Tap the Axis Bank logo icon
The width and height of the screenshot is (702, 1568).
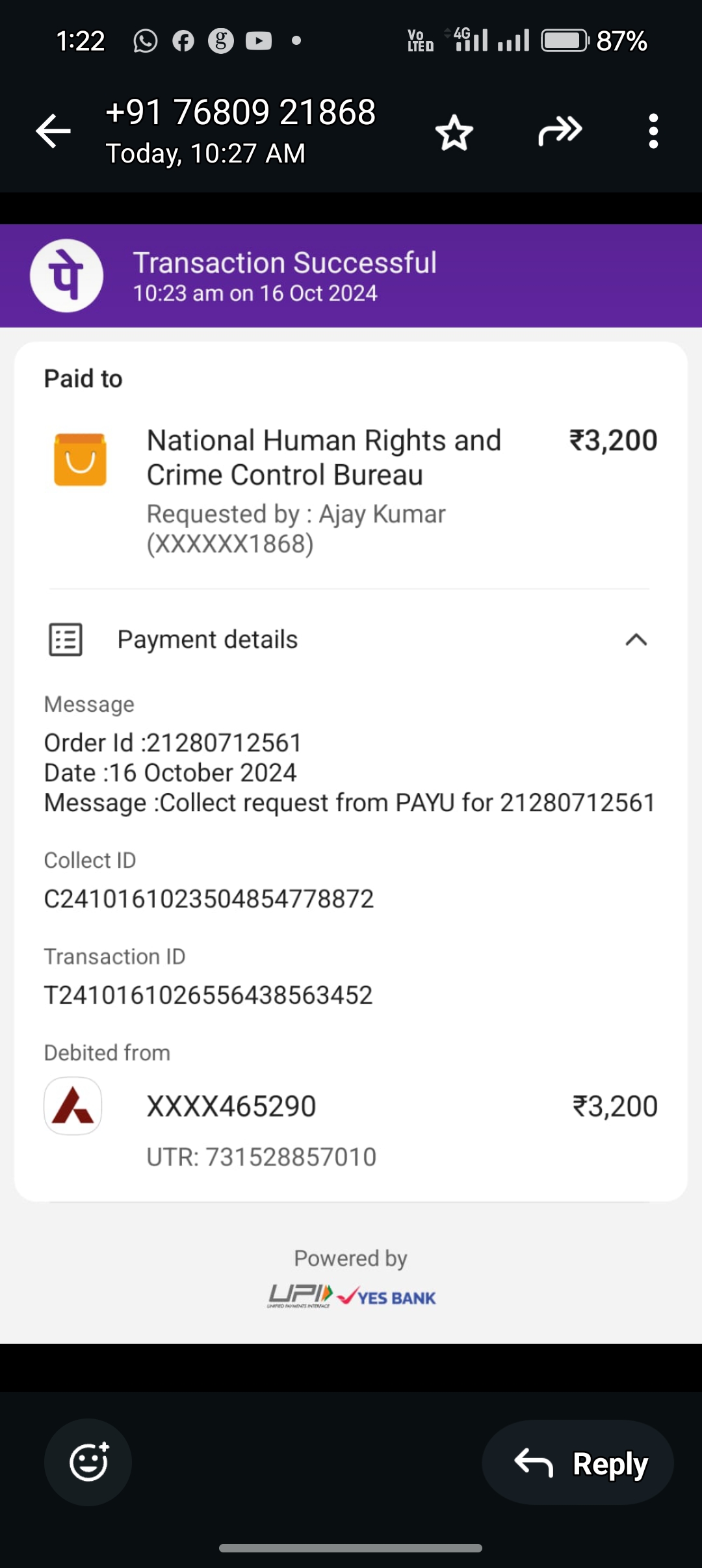coord(73,1106)
